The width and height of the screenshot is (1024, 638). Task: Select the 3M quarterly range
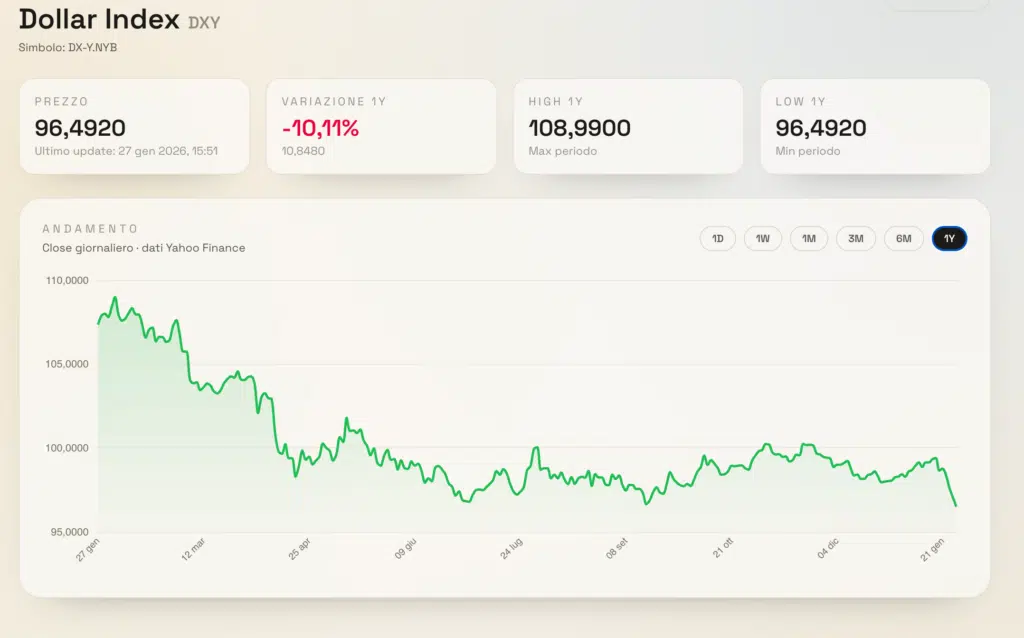click(856, 238)
